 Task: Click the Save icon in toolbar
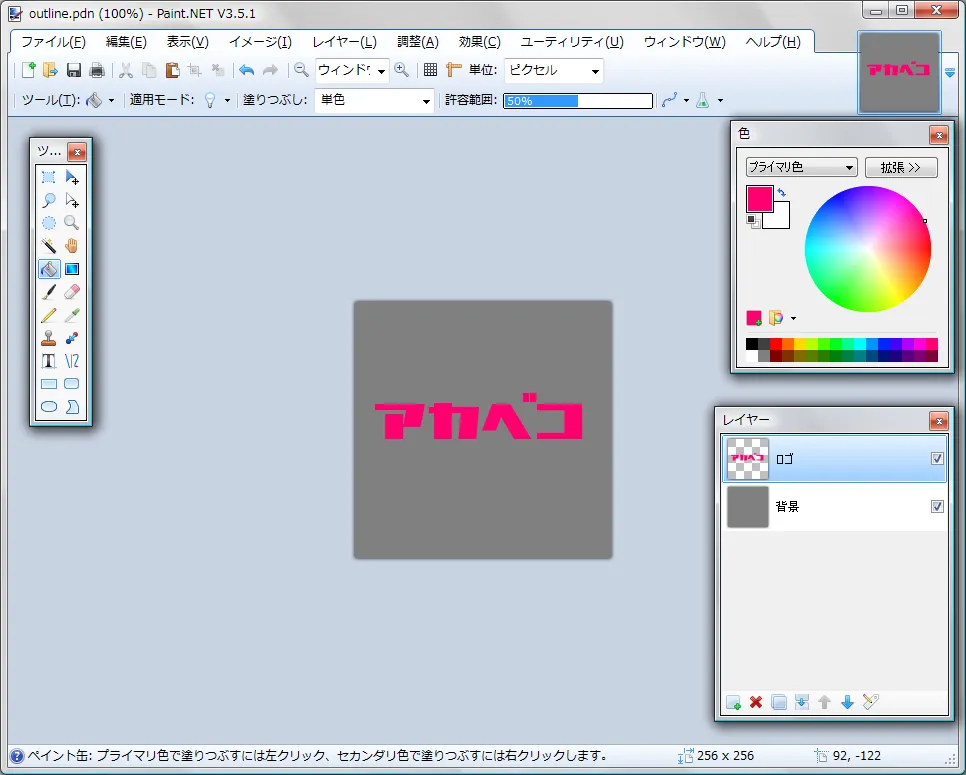point(74,70)
